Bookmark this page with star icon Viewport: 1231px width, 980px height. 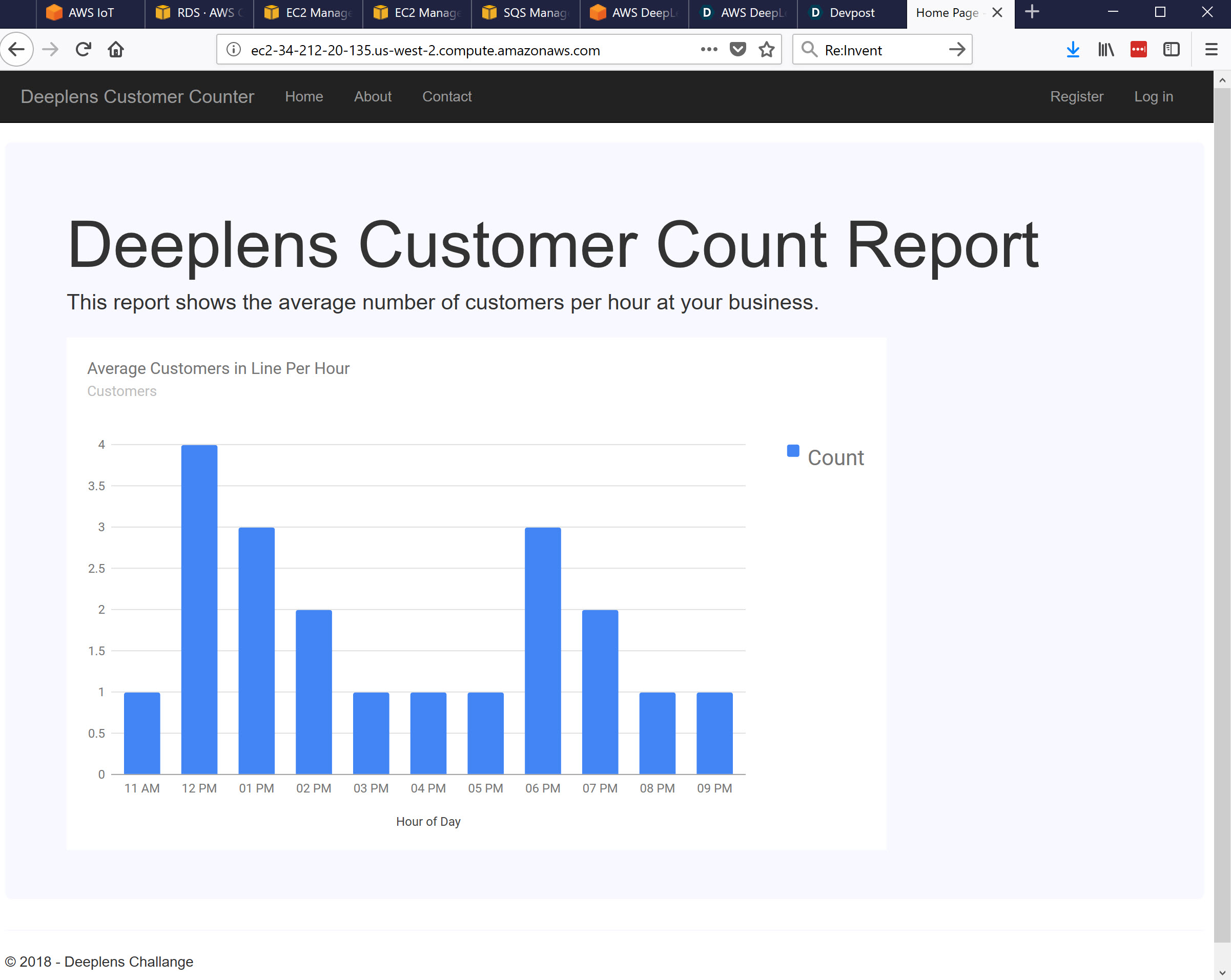click(766, 50)
